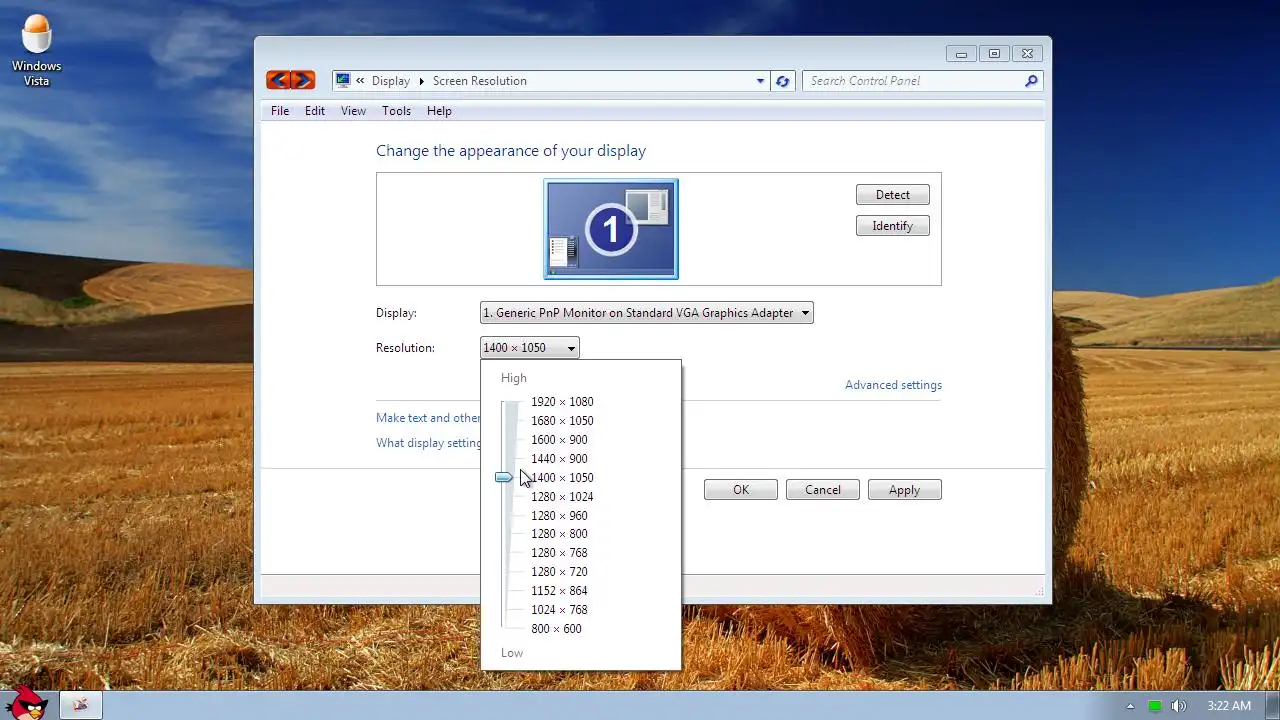Open the volume speaker tray icon
Screen dimensions: 1280x720
point(1179,706)
